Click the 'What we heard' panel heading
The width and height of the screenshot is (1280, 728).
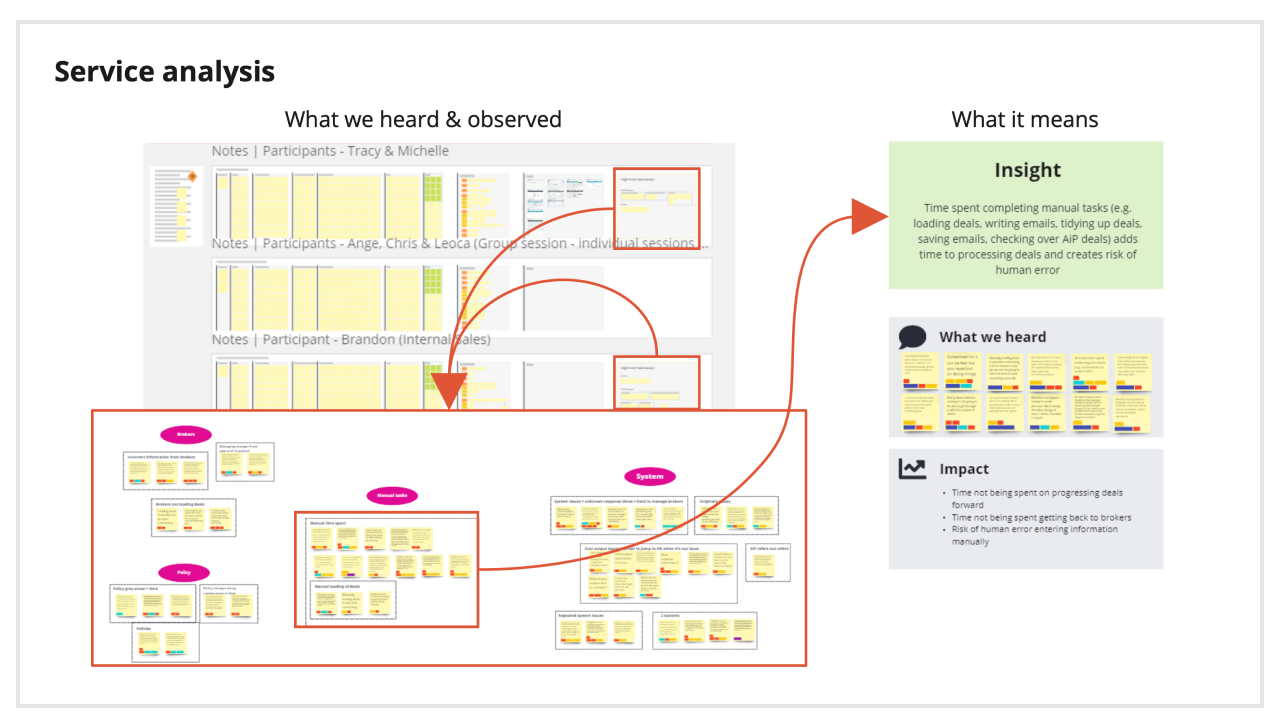tap(993, 337)
